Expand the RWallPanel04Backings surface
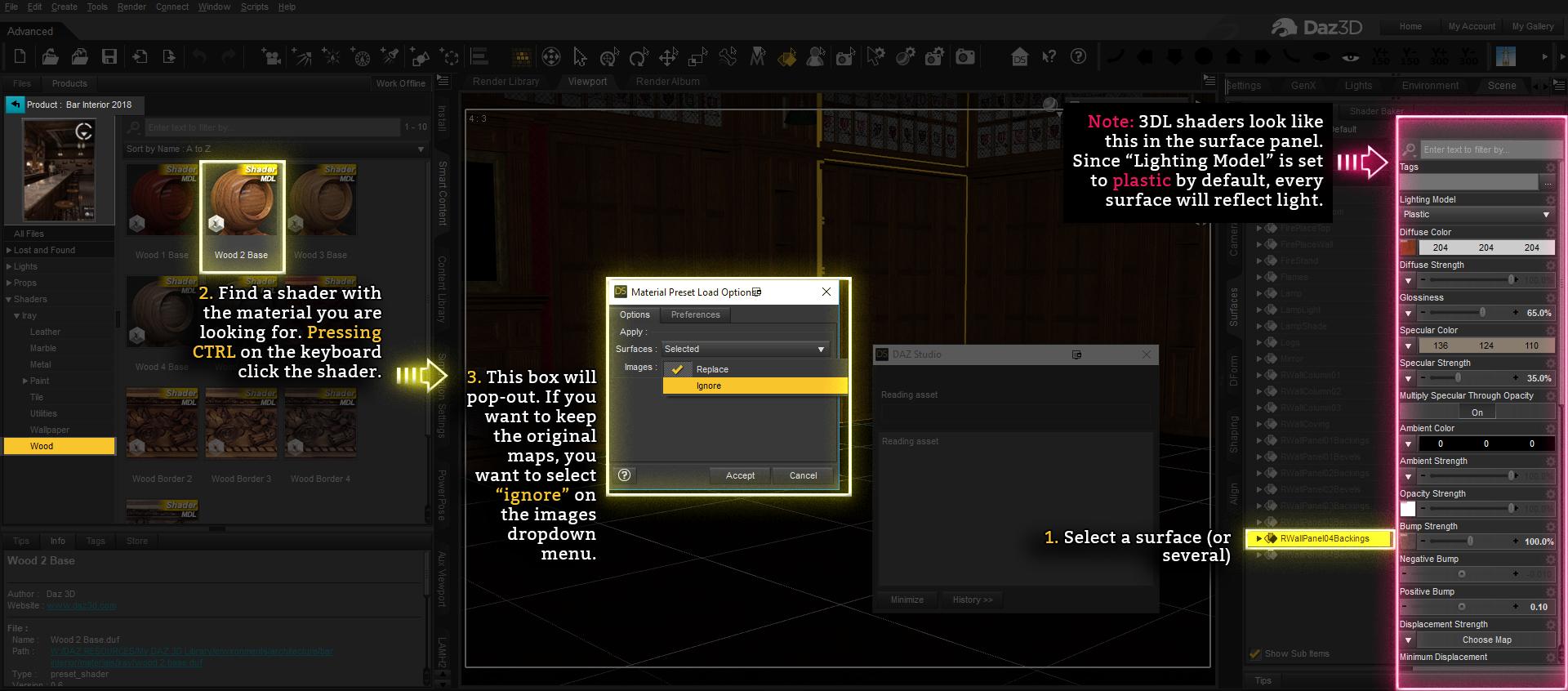 (x=1259, y=538)
